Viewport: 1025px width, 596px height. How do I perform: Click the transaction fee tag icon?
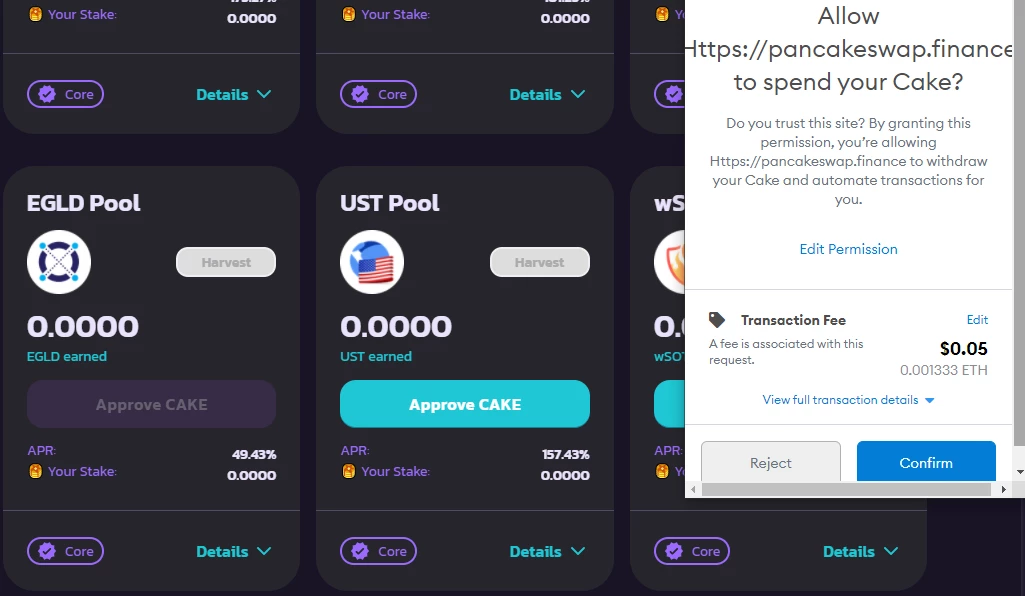717,320
